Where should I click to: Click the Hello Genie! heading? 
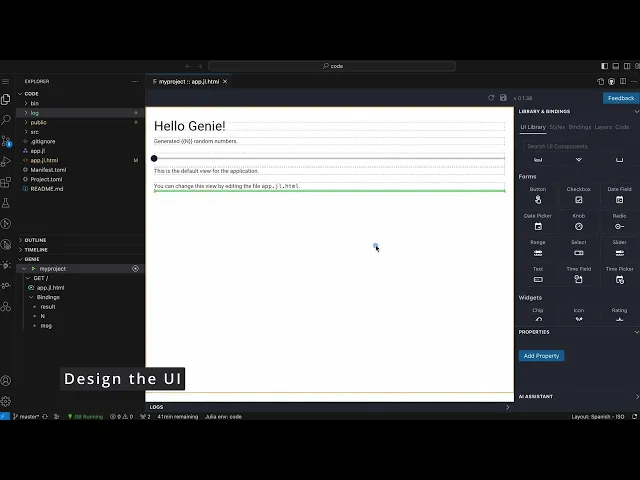(189, 126)
